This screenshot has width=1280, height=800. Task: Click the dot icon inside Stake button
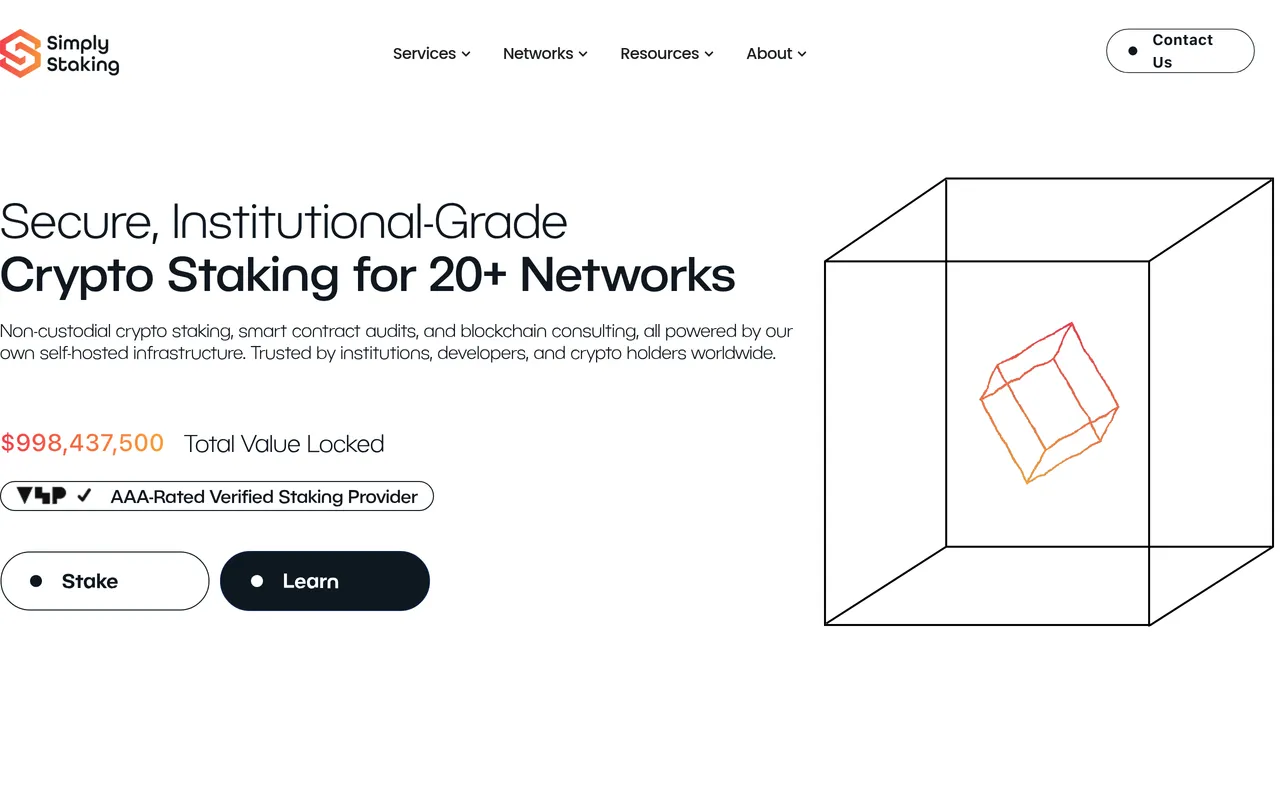[x=36, y=581]
